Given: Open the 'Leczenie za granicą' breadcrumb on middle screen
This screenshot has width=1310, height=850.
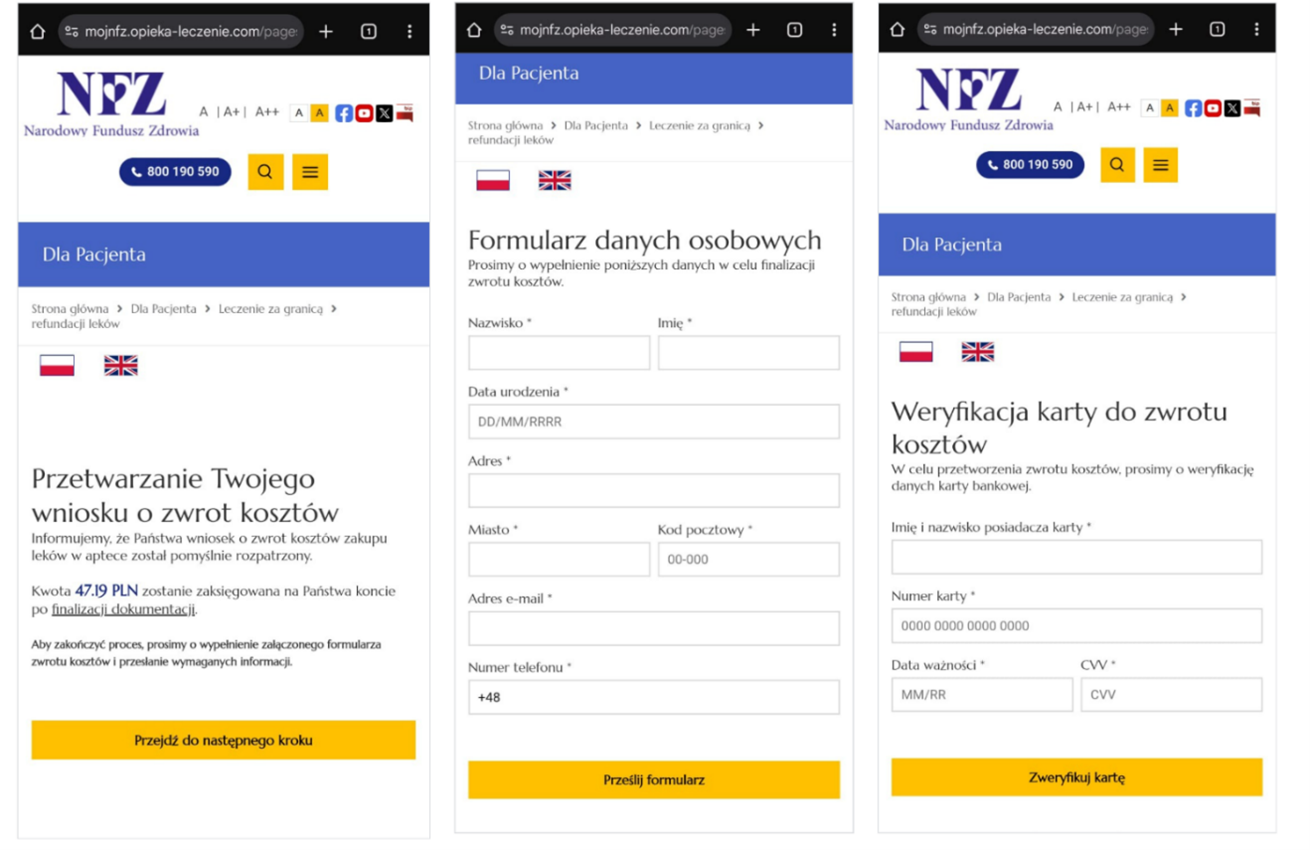Looking at the screenshot, I should pos(699,126).
